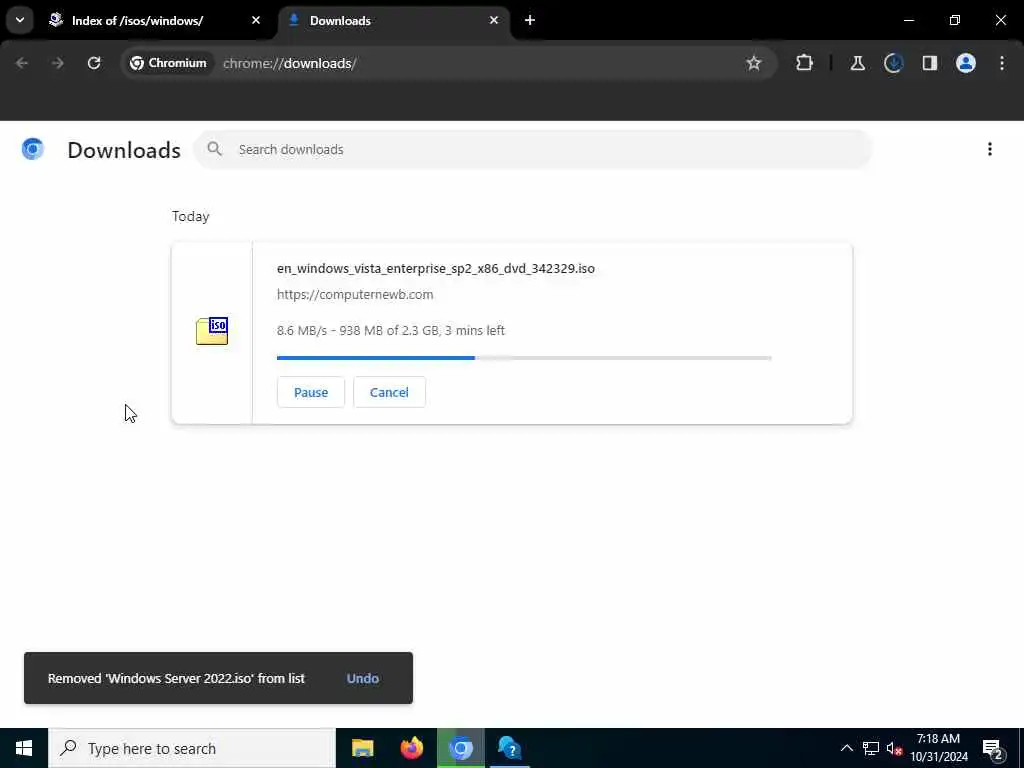The width and height of the screenshot is (1024, 768).
Task: Pause the Vista ISO download
Action: [311, 392]
